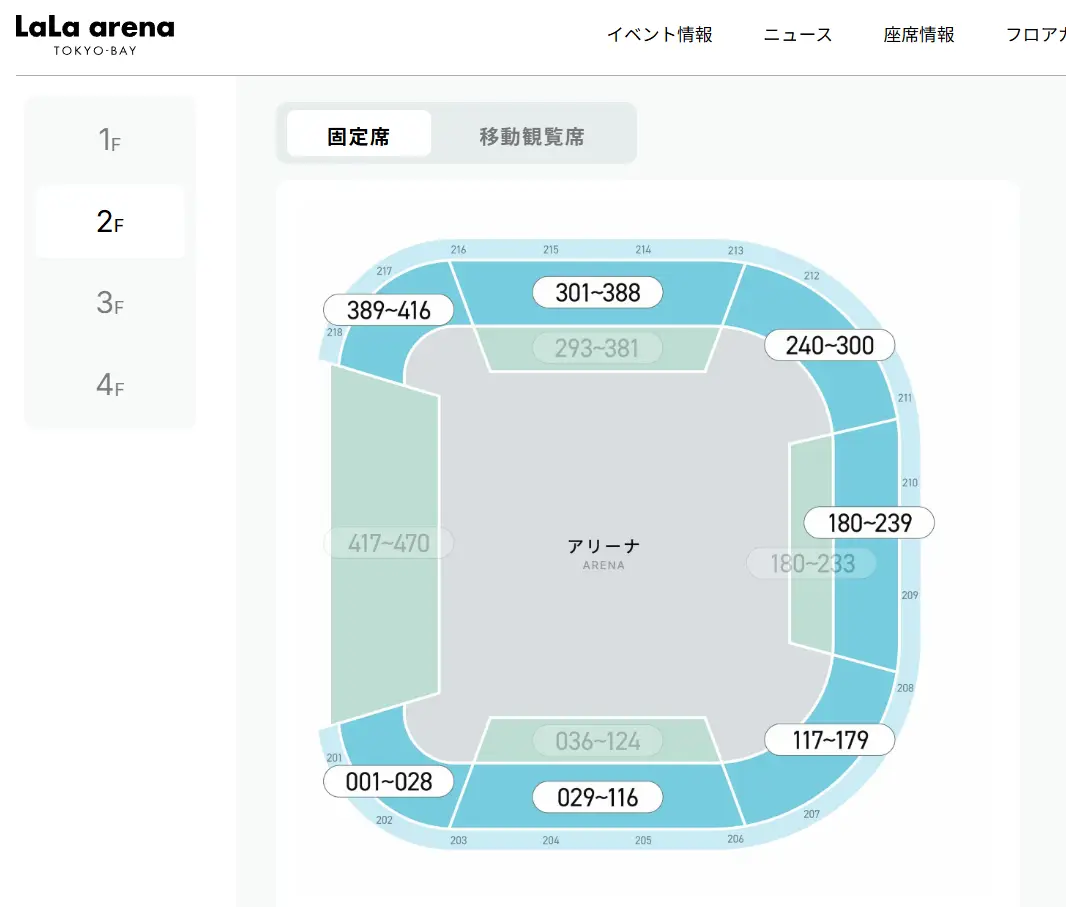Click faded seat label 417~470
This screenshot has width=1066, height=907.
(x=389, y=543)
